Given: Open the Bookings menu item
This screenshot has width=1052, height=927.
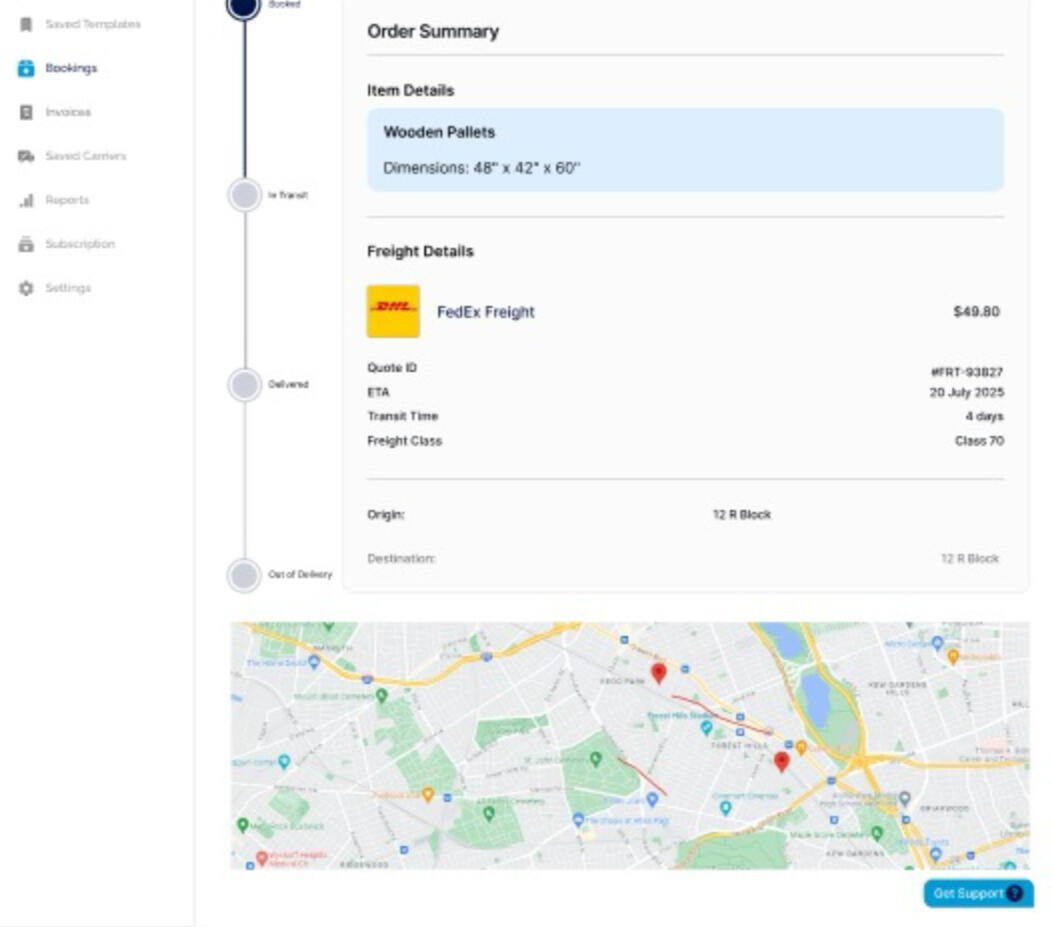Looking at the screenshot, I should tap(71, 68).
